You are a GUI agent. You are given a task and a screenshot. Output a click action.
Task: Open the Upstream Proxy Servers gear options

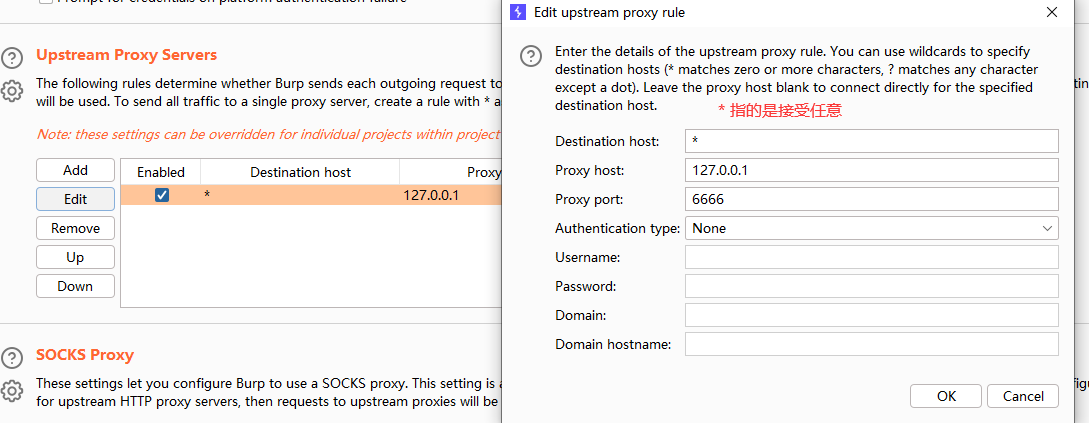[x=12, y=91]
